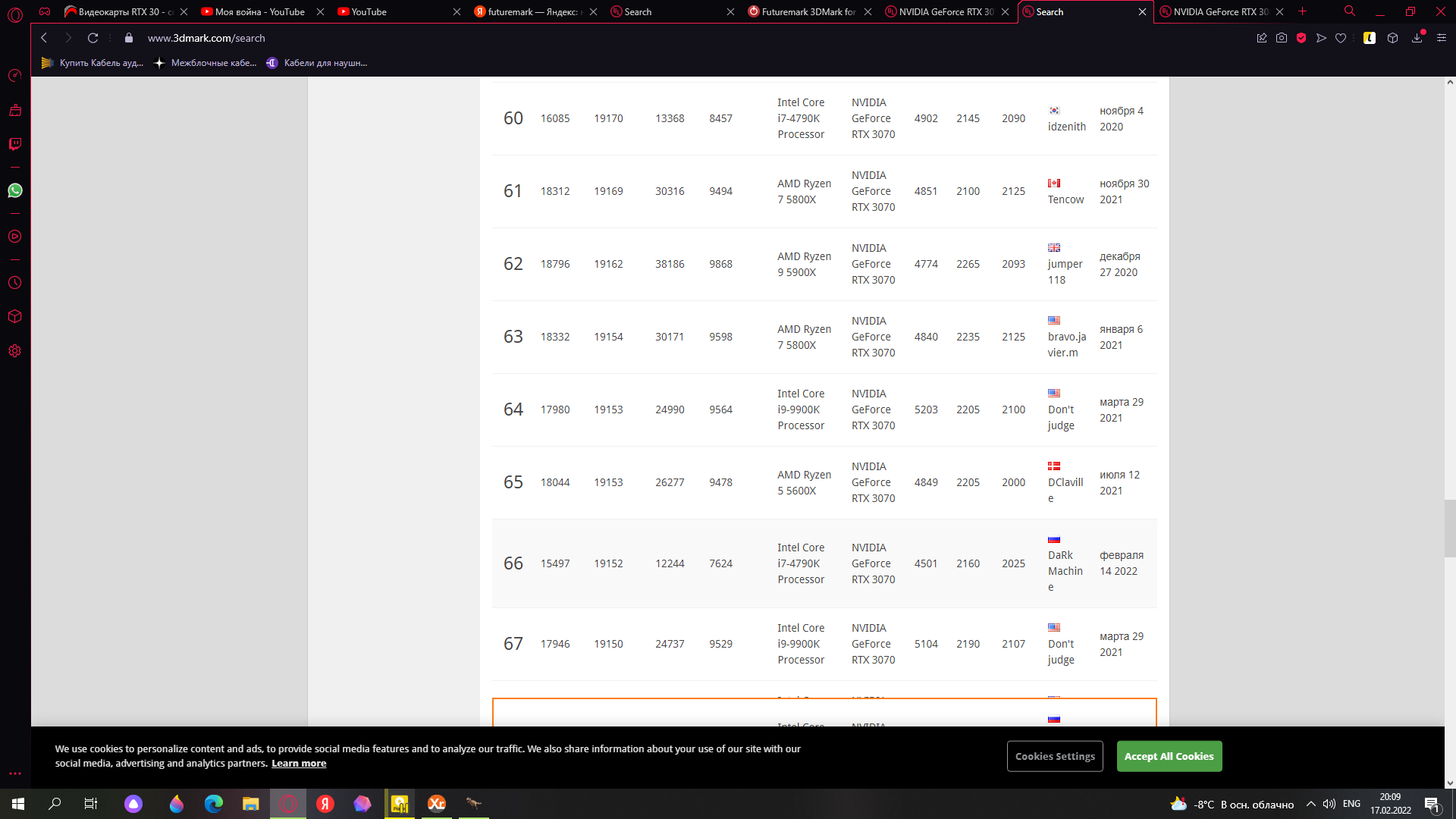1456x819 pixels.
Task: Open the downloads panel
Action: click(x=1417, y=38)
